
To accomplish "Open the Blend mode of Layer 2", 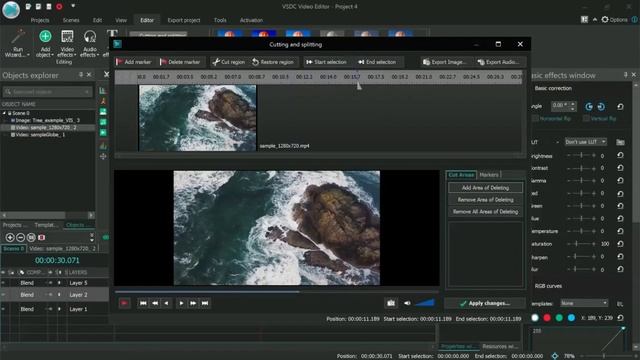I will pyautogui.click(x=27, y=295).
